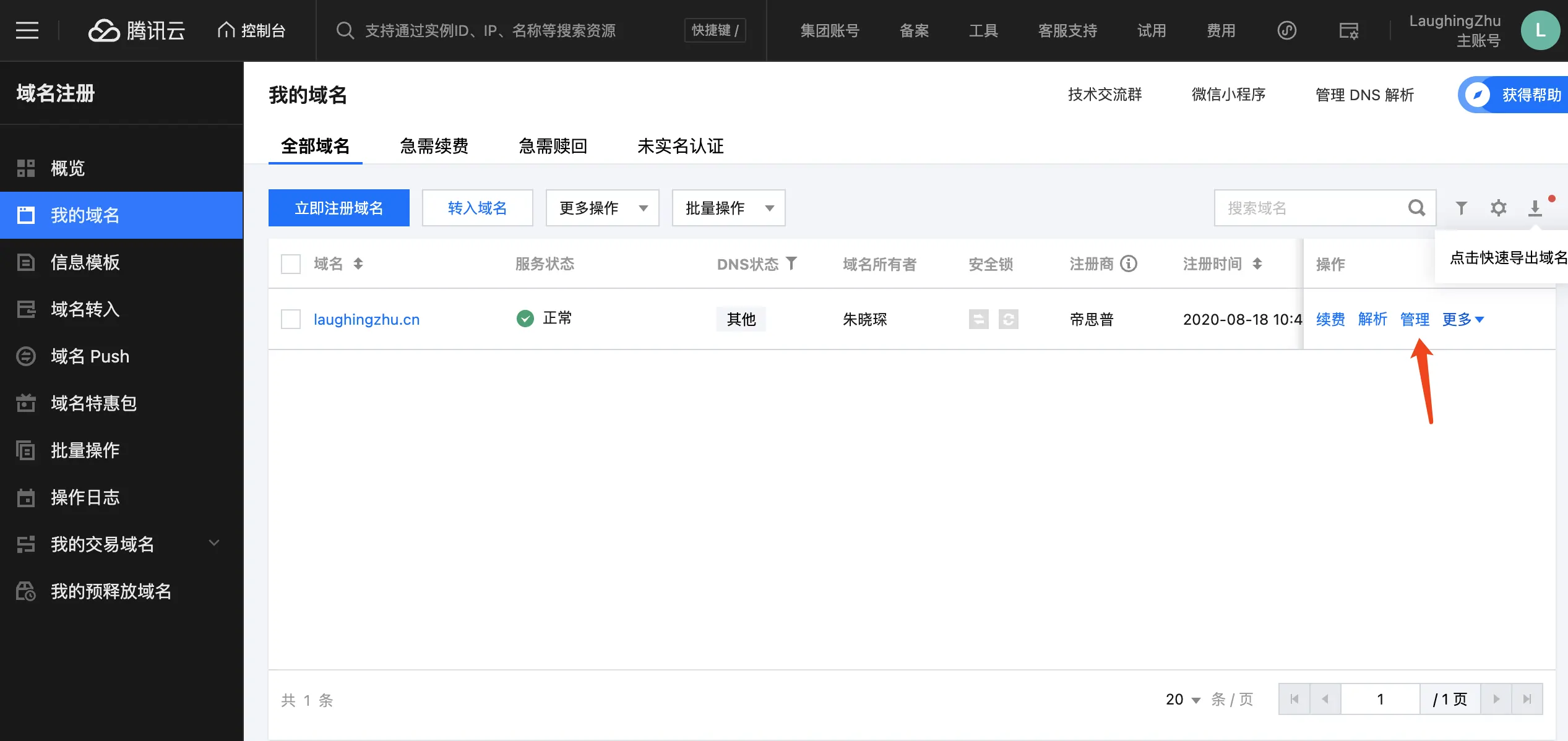This screenshot has height=741, width=1568.
Task: Open the column settings gear icon
Action: point(1498,208)
